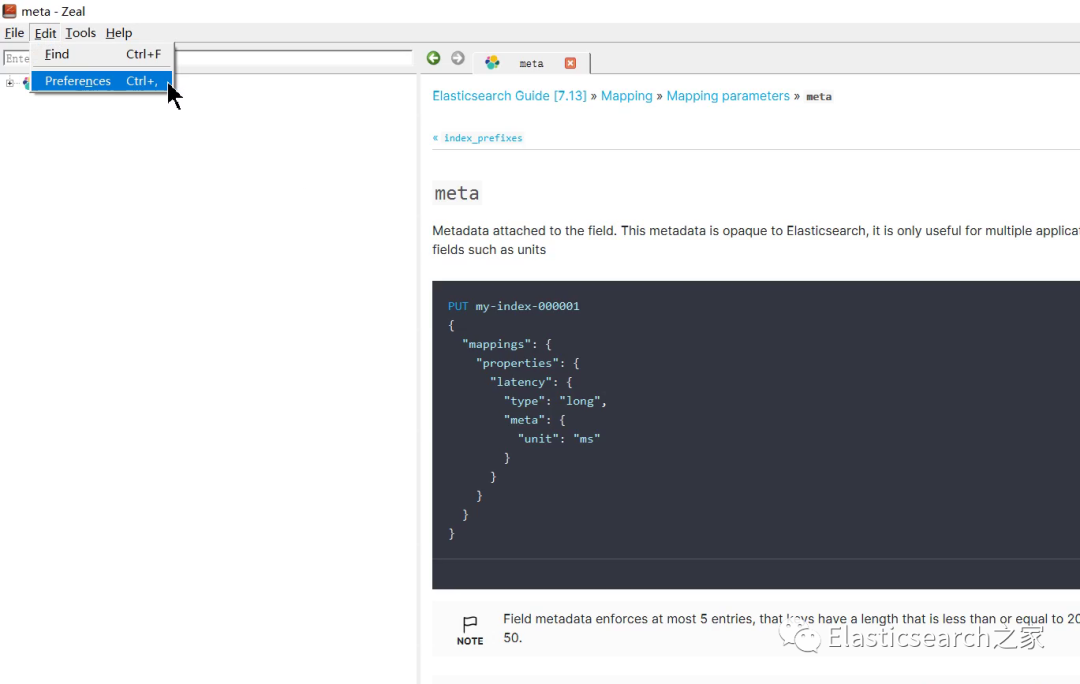Close the meta tab
This screenshot has height=684, width=1080.
570,63
